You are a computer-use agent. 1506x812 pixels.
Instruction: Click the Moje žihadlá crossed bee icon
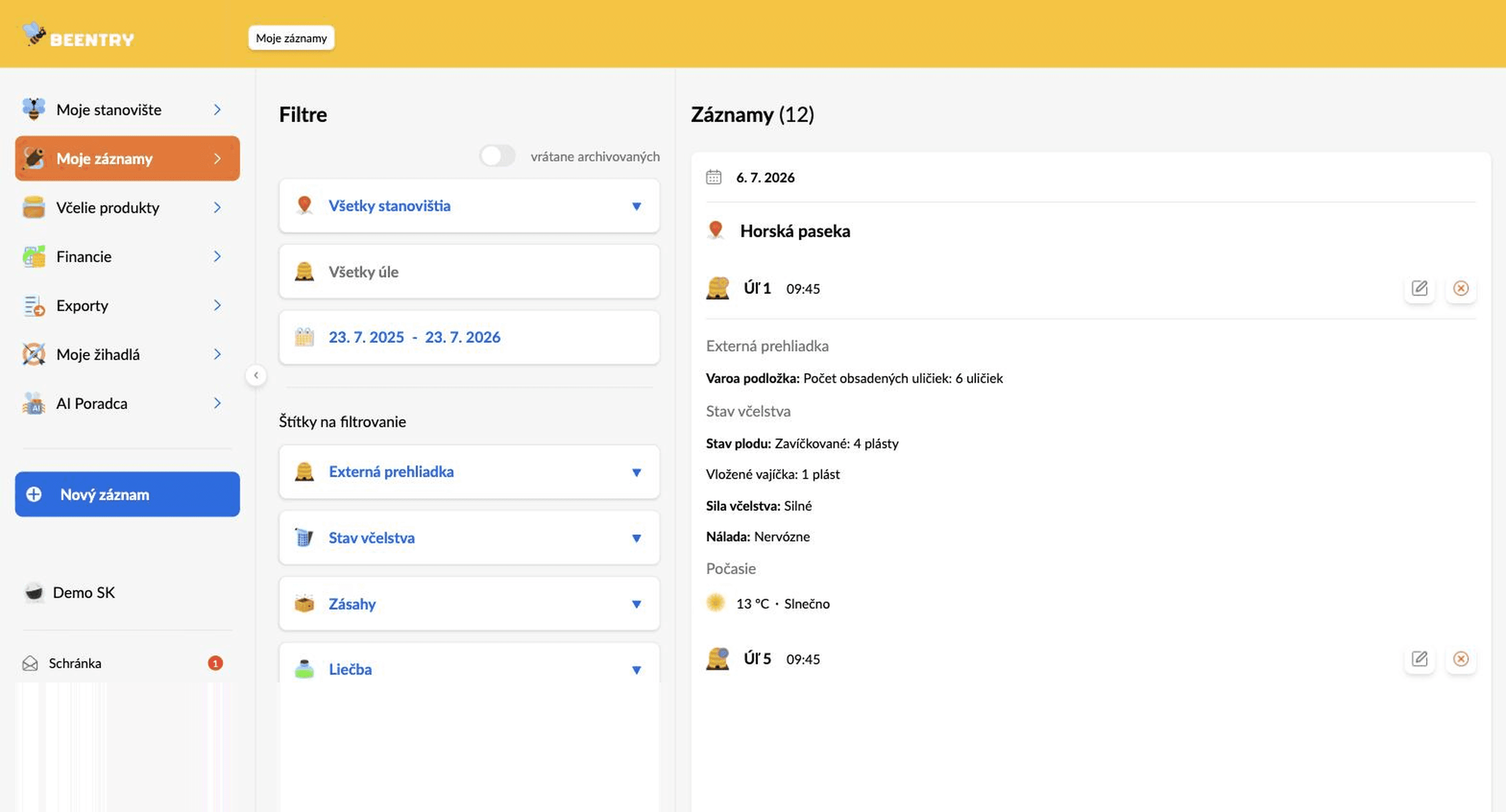34,354
